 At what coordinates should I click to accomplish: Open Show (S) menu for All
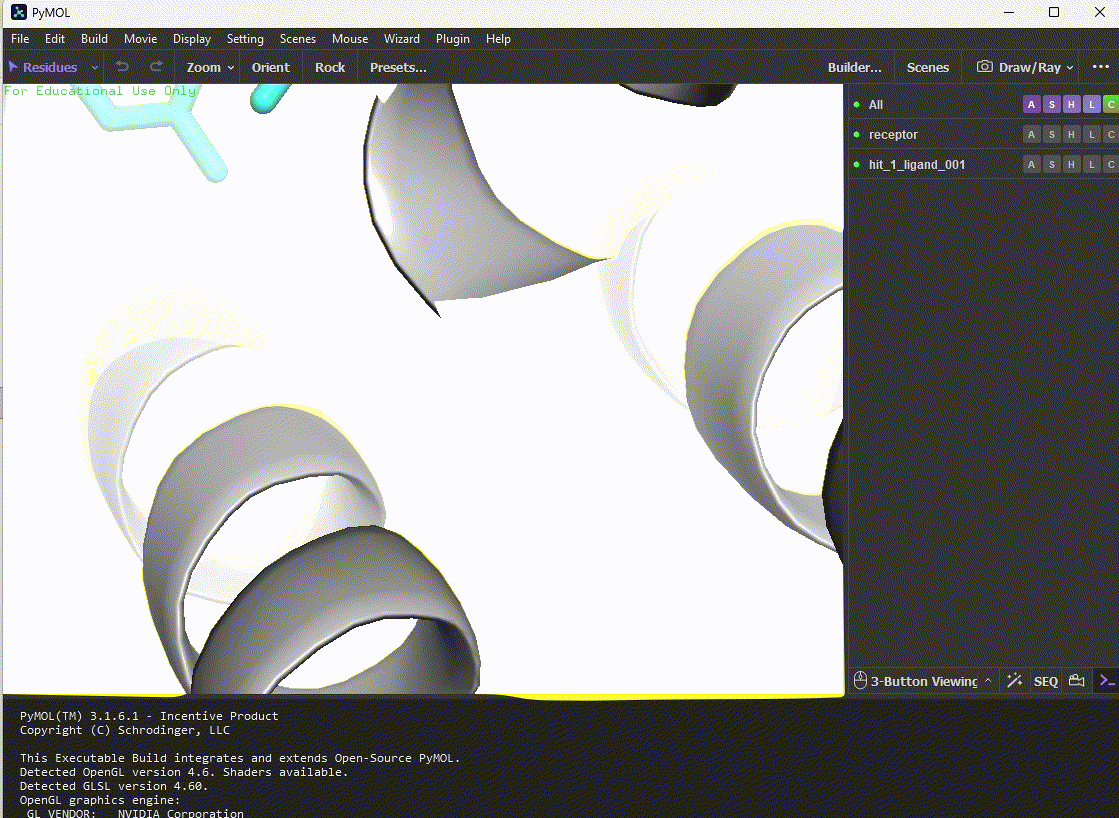click(x=1051, y=104)
